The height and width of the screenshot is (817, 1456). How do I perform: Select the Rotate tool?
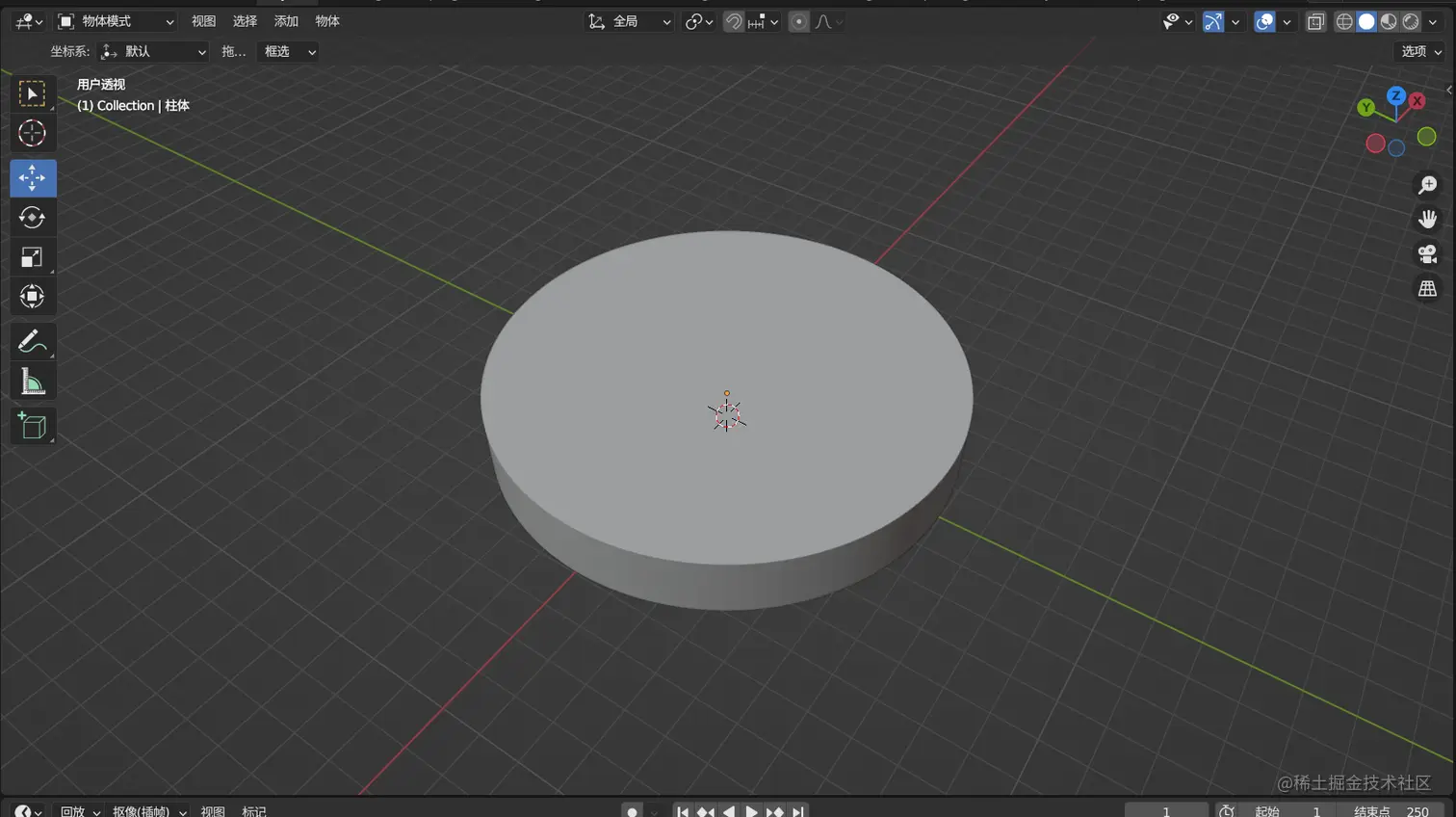click(x=32, y=218)
